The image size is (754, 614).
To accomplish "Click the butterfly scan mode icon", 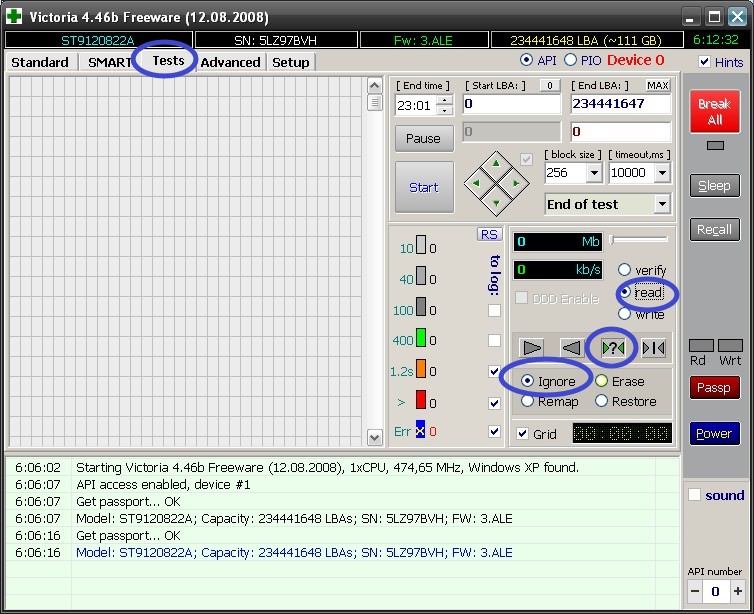I will (654, 347).
